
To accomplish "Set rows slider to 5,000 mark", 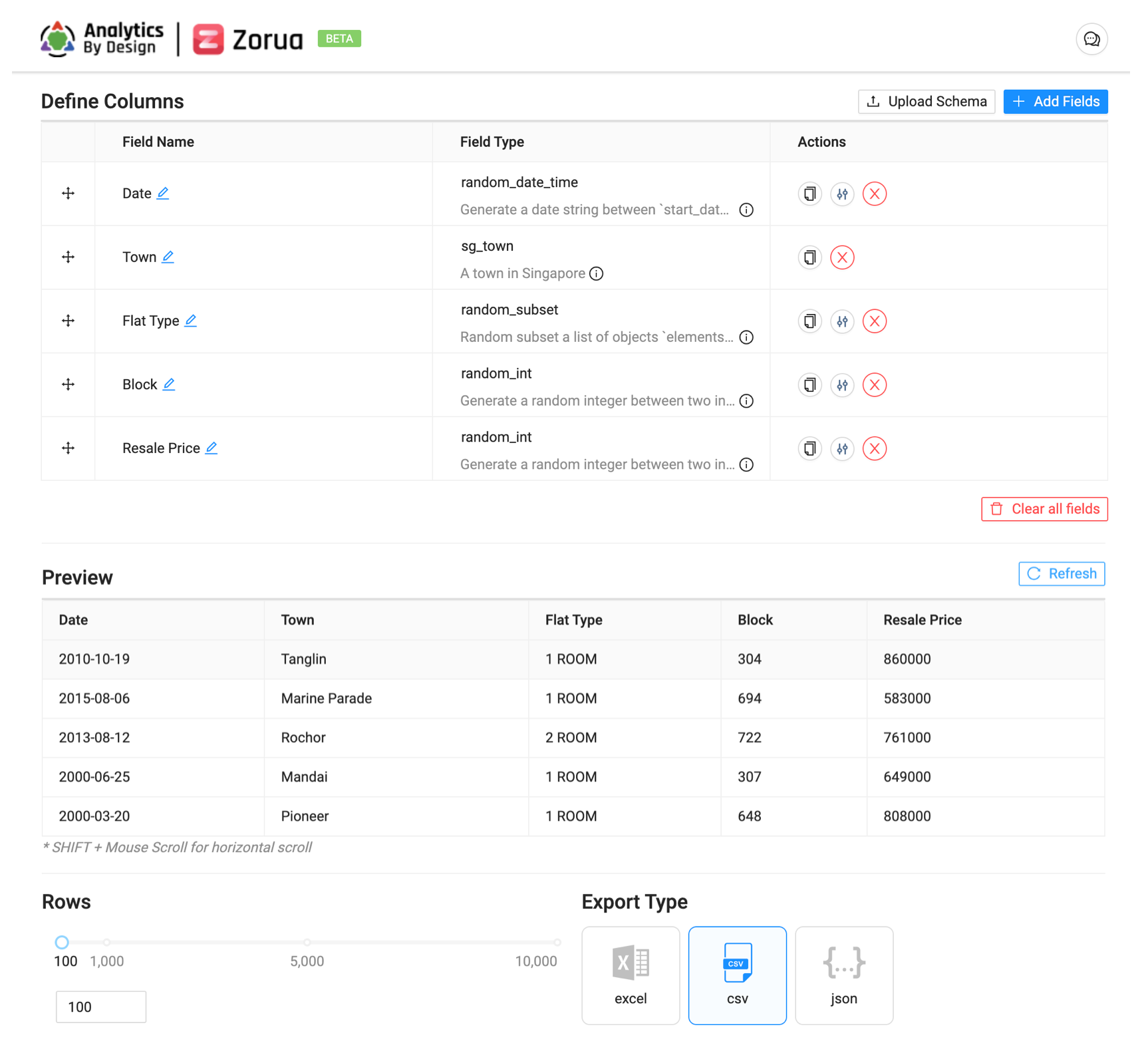I will point(307,942).
